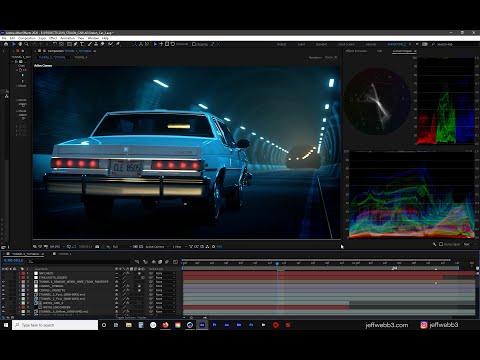Open the Graph Editor

(x=175, y=262)
